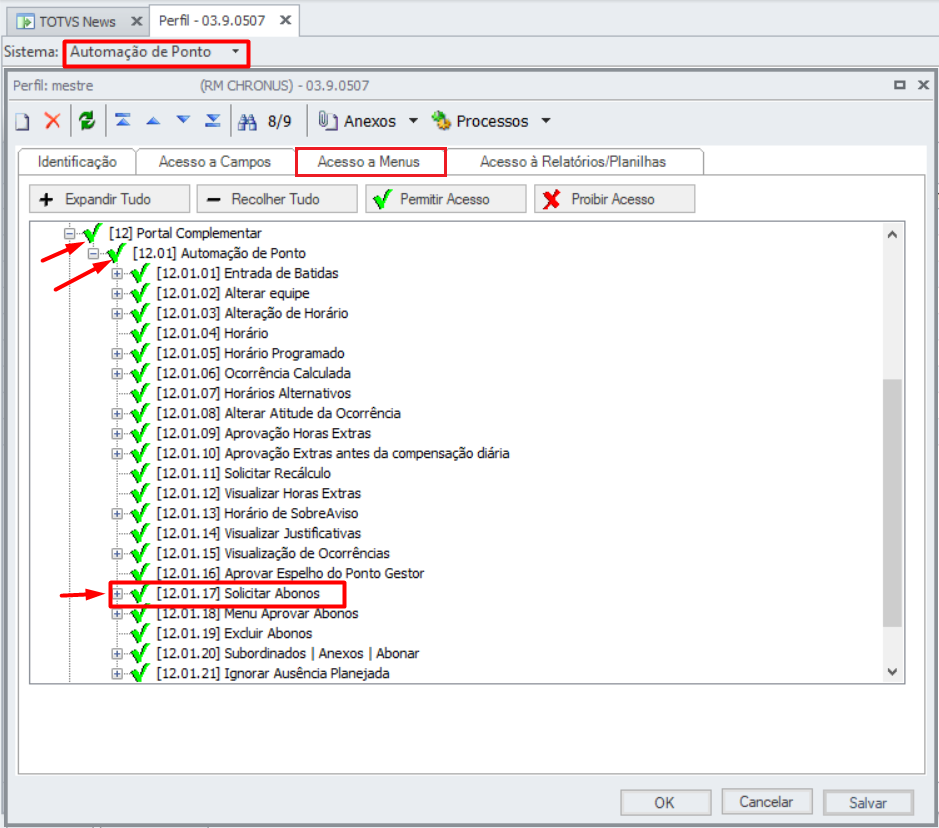Switch to the Identificação tab
The height and width of the screenshot is (828, 939).
[x=77, y=162]
